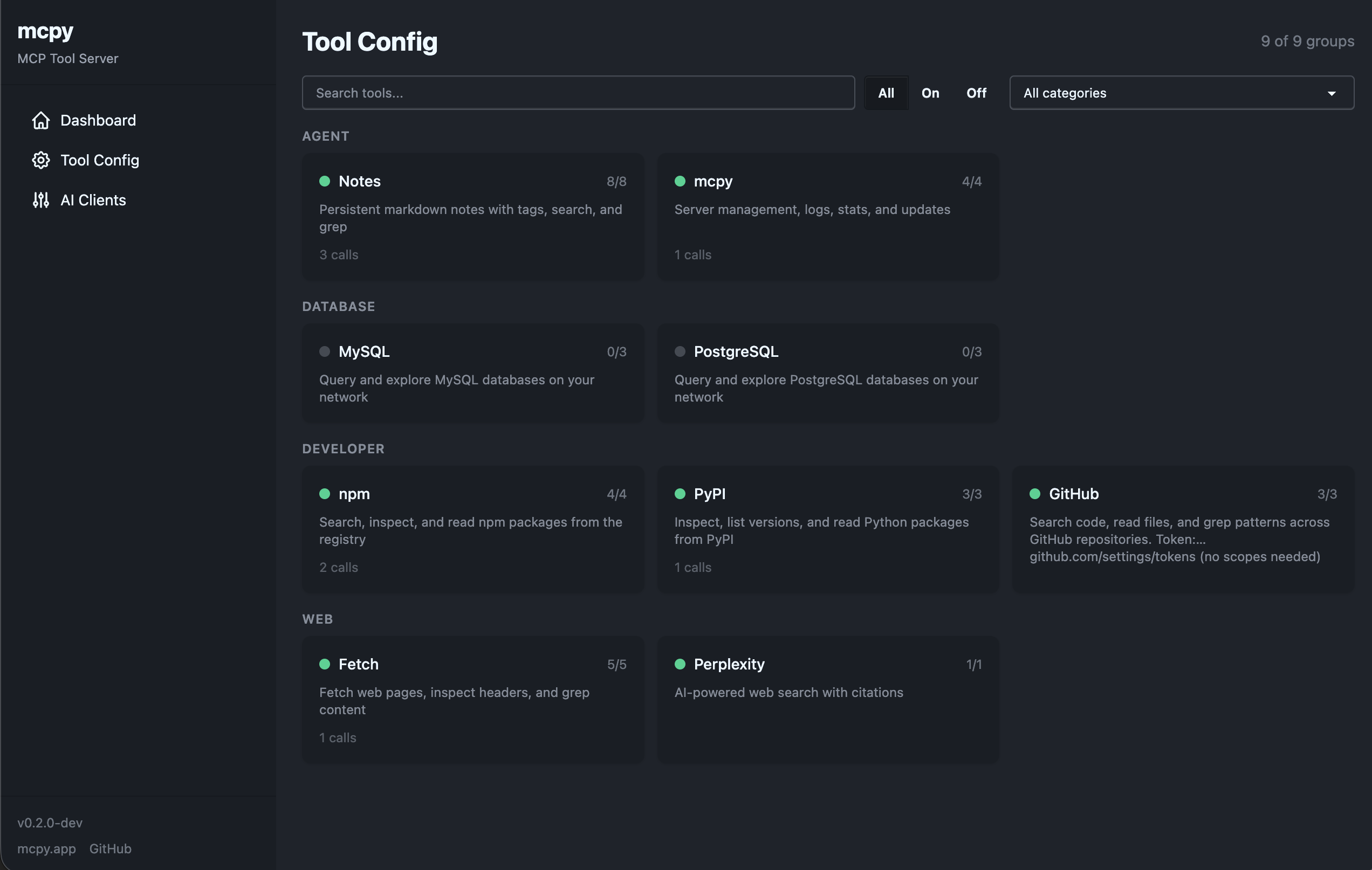1372x870 pixels.
Task: Click the status indicator on the Perplexity card
Action: click(680, 664)
